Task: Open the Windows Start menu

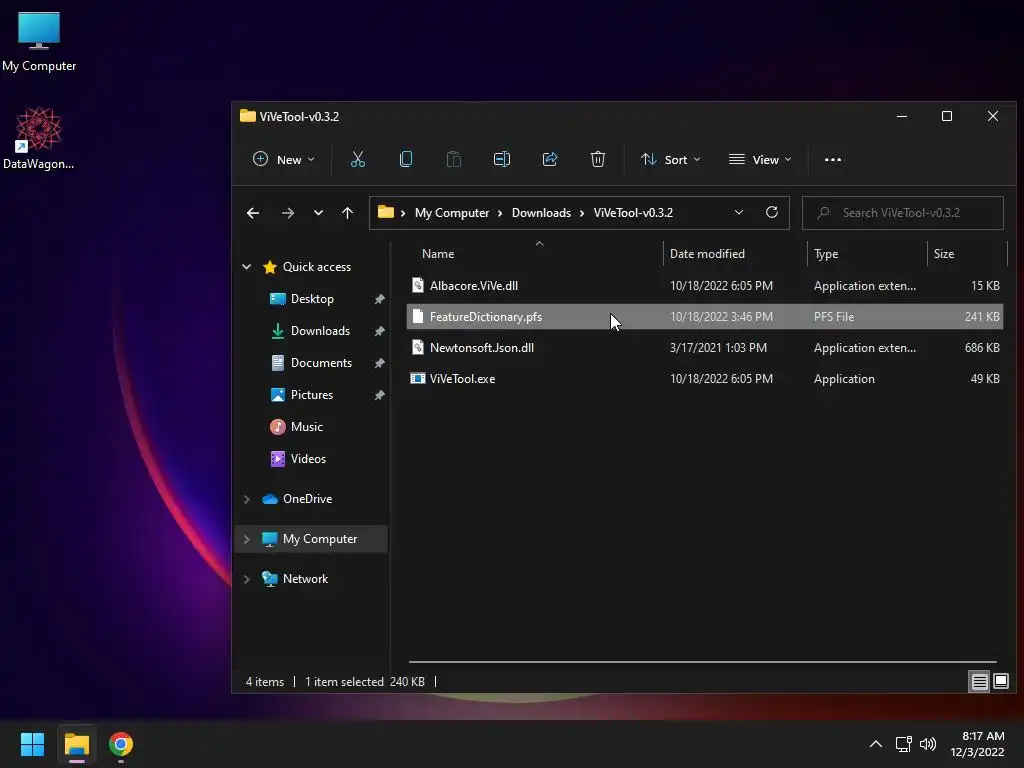Action: click(32, 744)
